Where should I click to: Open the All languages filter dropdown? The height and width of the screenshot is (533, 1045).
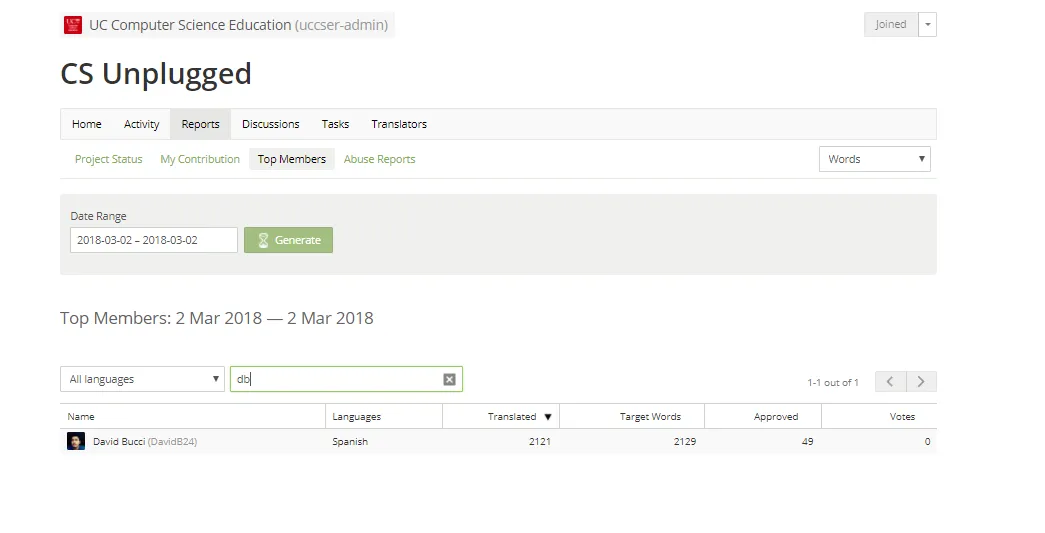click(x=142, y=379)
